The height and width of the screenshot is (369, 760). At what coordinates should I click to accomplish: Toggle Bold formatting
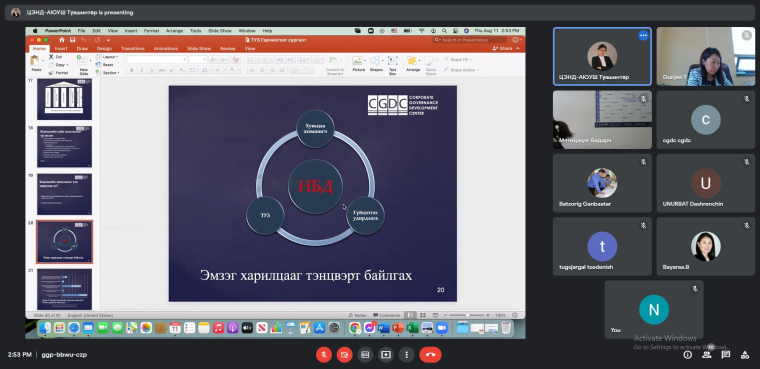pyautogui.click(x=132, y=70)
